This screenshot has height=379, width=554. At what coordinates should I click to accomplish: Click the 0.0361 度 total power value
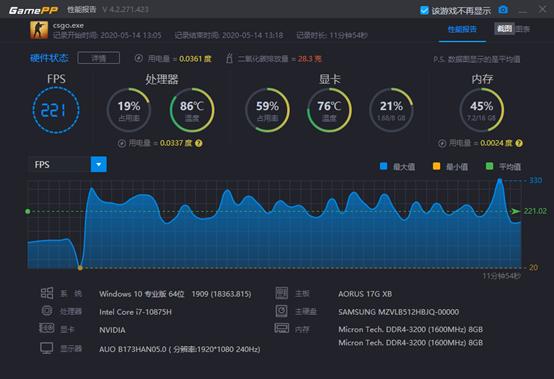(x=195, y=59)
